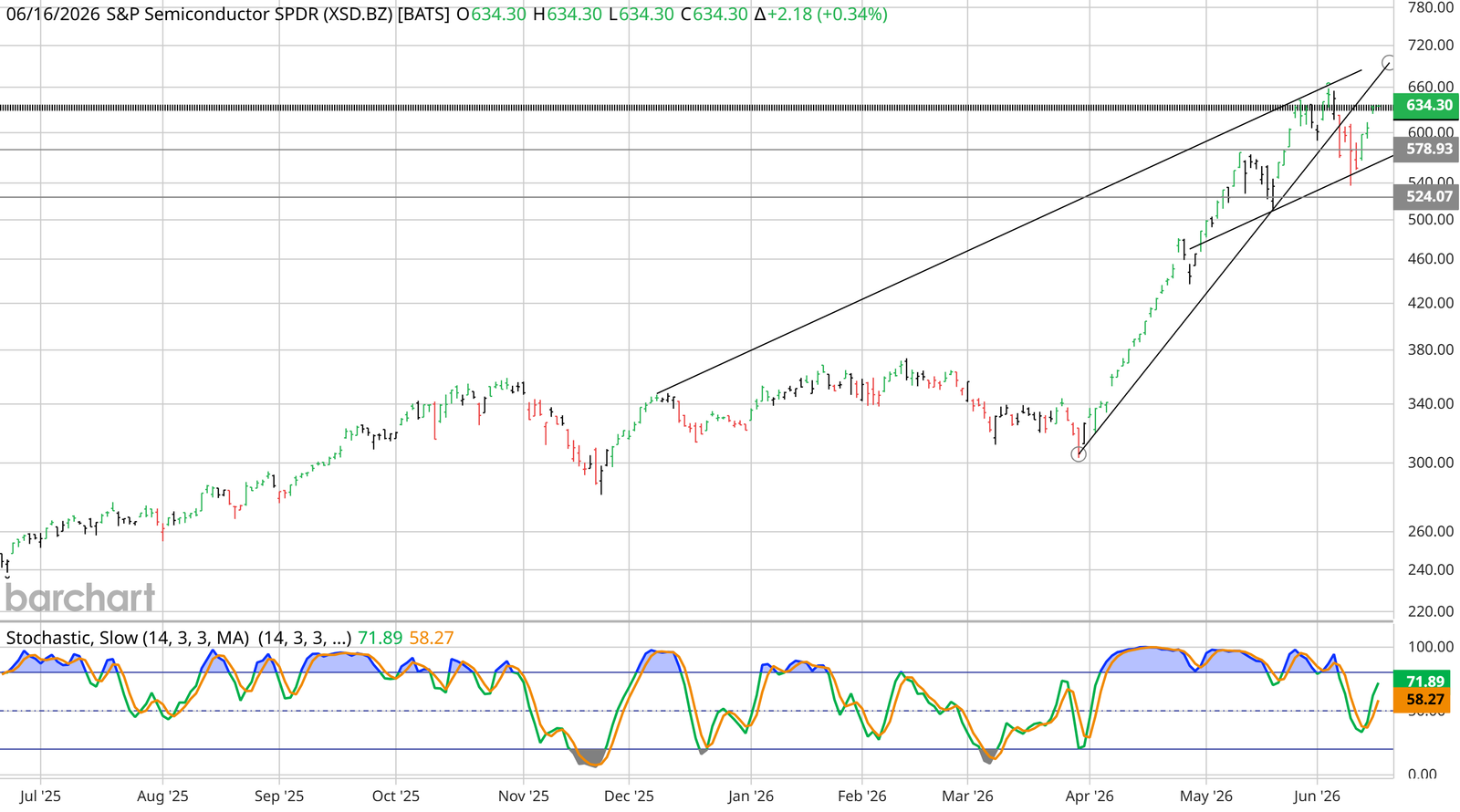1460x812 pixels.
Task: Click the 0.00 stochastic axis label
Action: (1422, 775)
